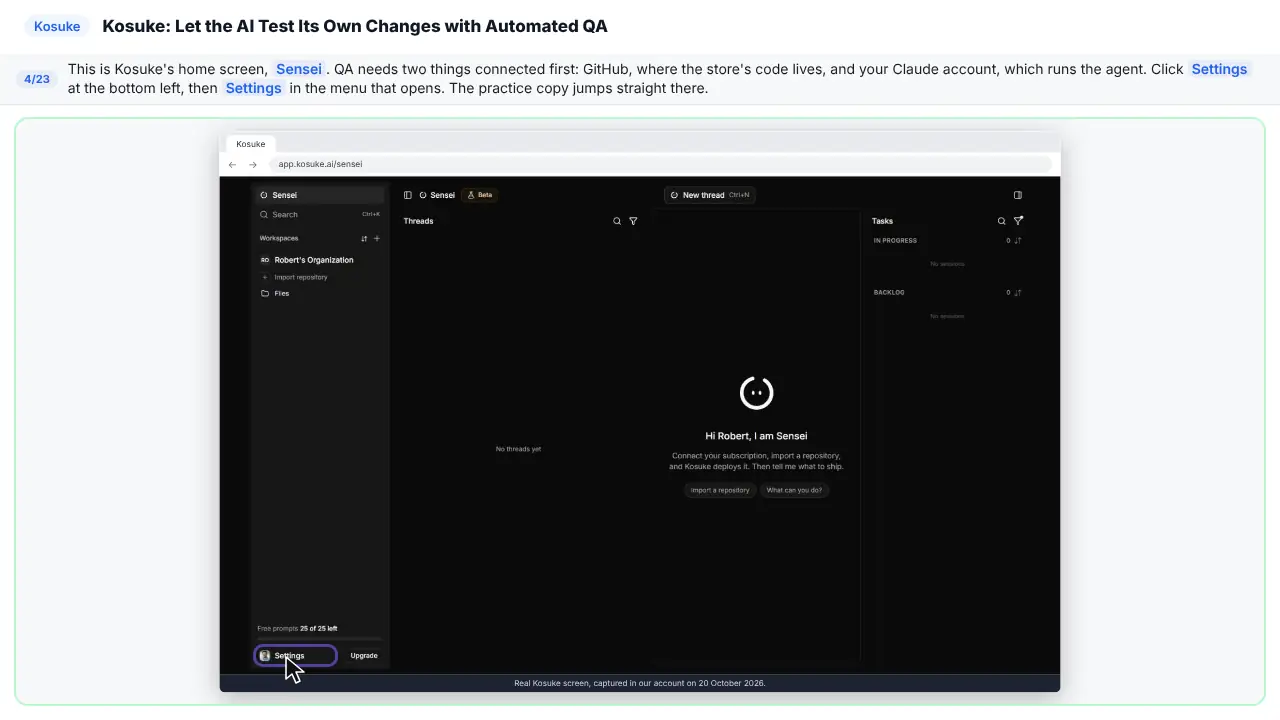Click the Sensei face logo
Screen dimensions: 1280x720
[x=756, y=393]
